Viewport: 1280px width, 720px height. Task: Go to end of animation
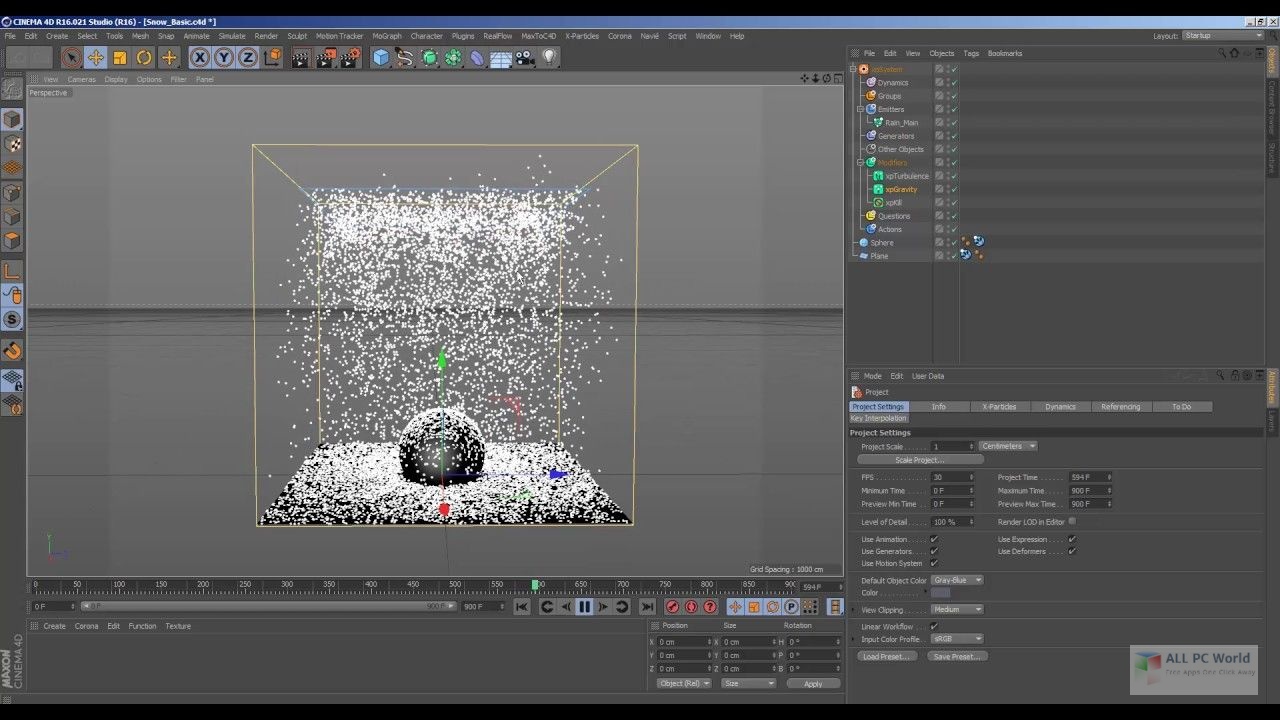tap(647, 607)
